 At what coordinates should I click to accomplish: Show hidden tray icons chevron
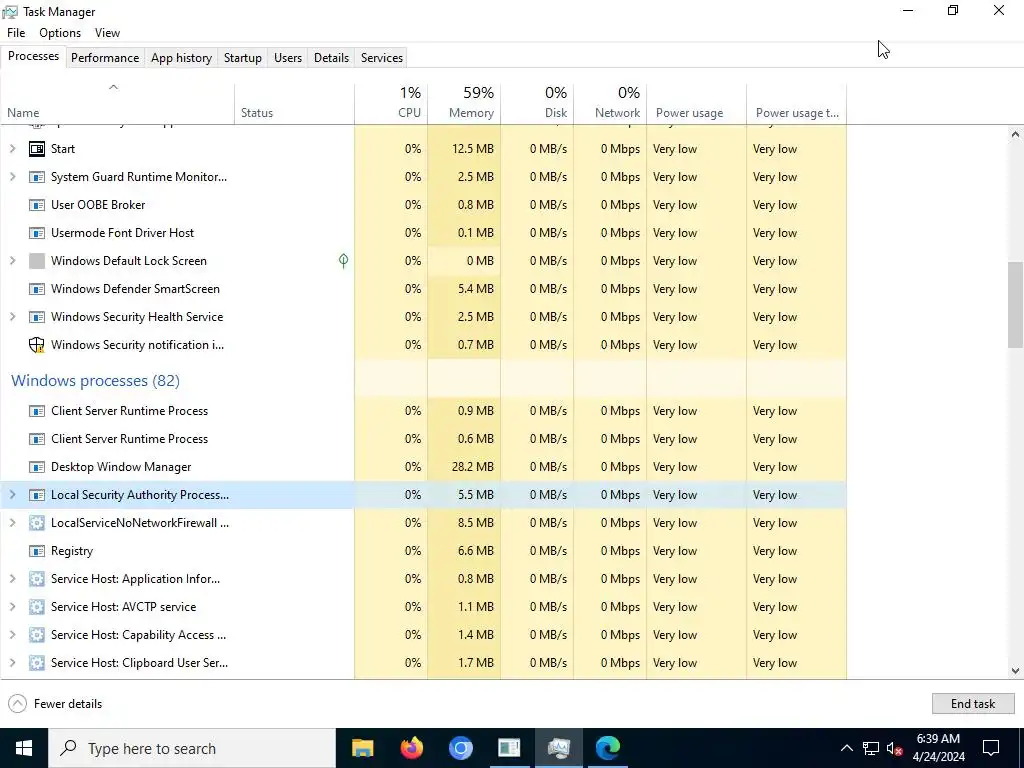(846, 748)
